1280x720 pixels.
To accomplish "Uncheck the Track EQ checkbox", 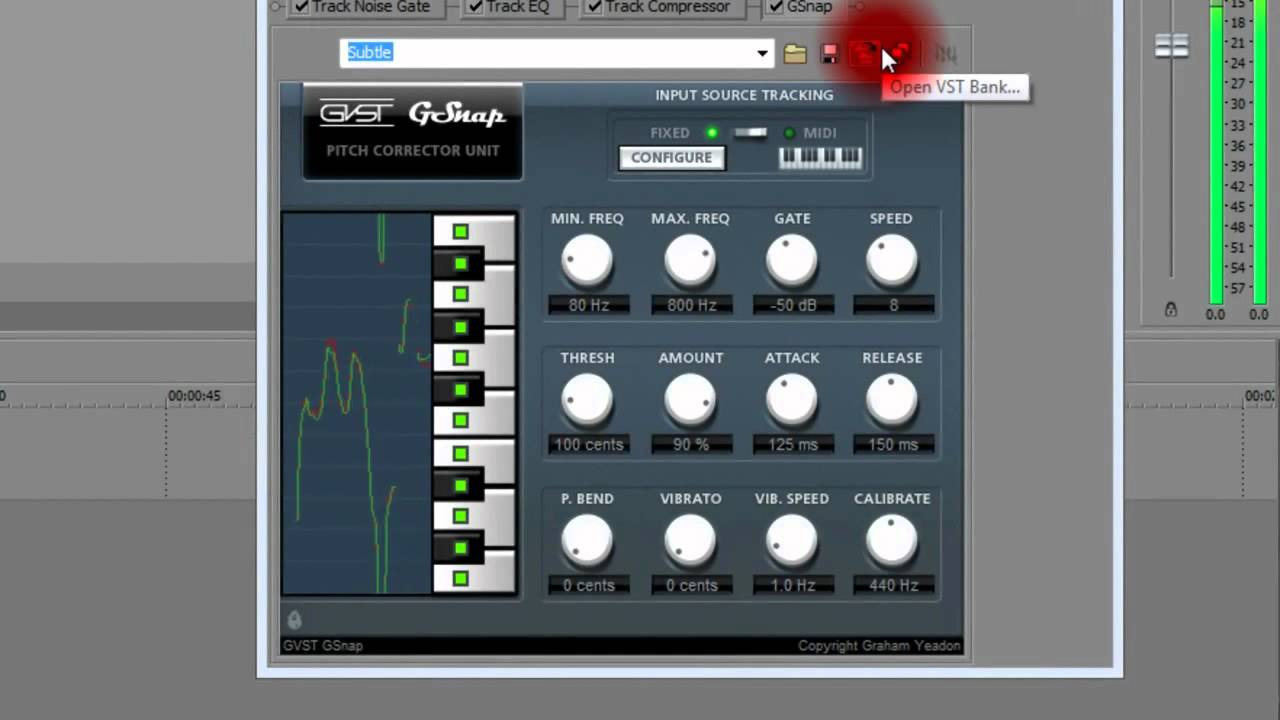I will [x=475, y=7].
